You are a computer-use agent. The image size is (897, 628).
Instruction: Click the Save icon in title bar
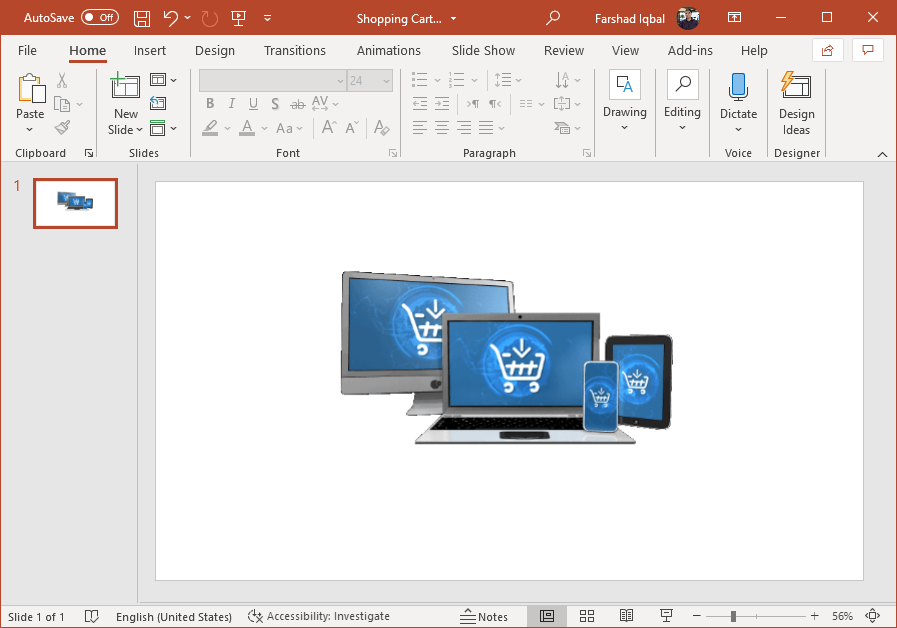coord(142,18)
